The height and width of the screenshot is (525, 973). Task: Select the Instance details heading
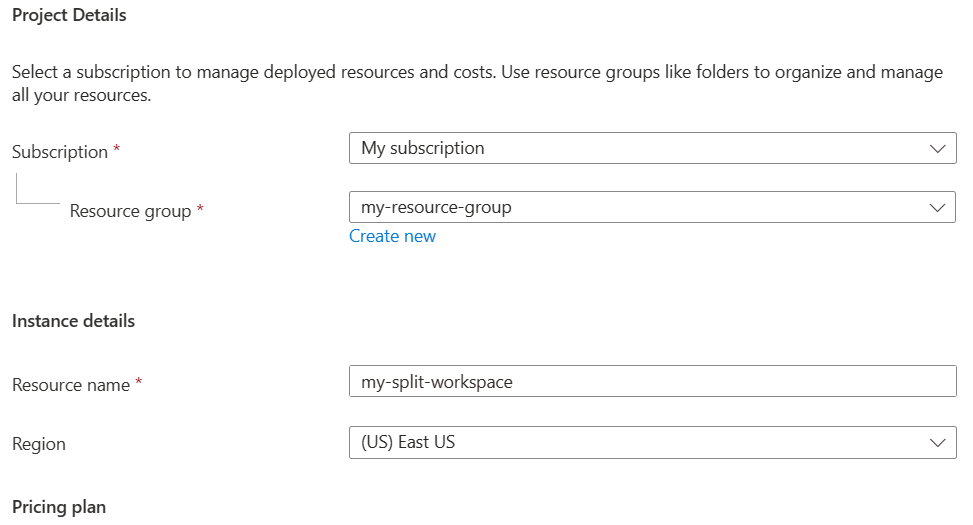coord(73,321)
